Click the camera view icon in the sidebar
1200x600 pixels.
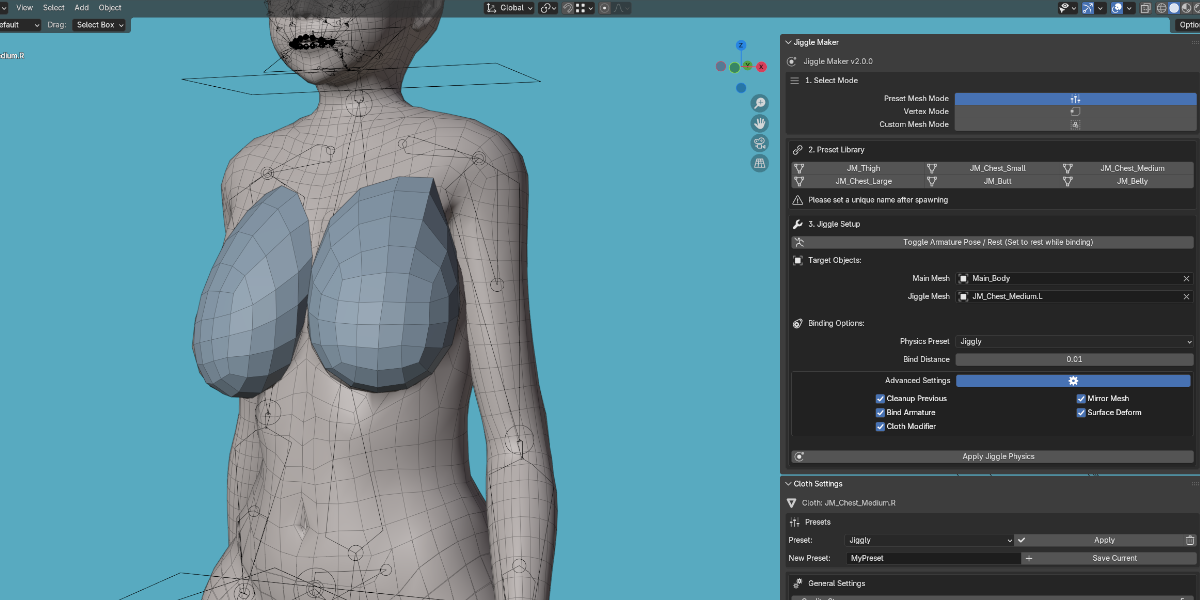click(760, 143)
